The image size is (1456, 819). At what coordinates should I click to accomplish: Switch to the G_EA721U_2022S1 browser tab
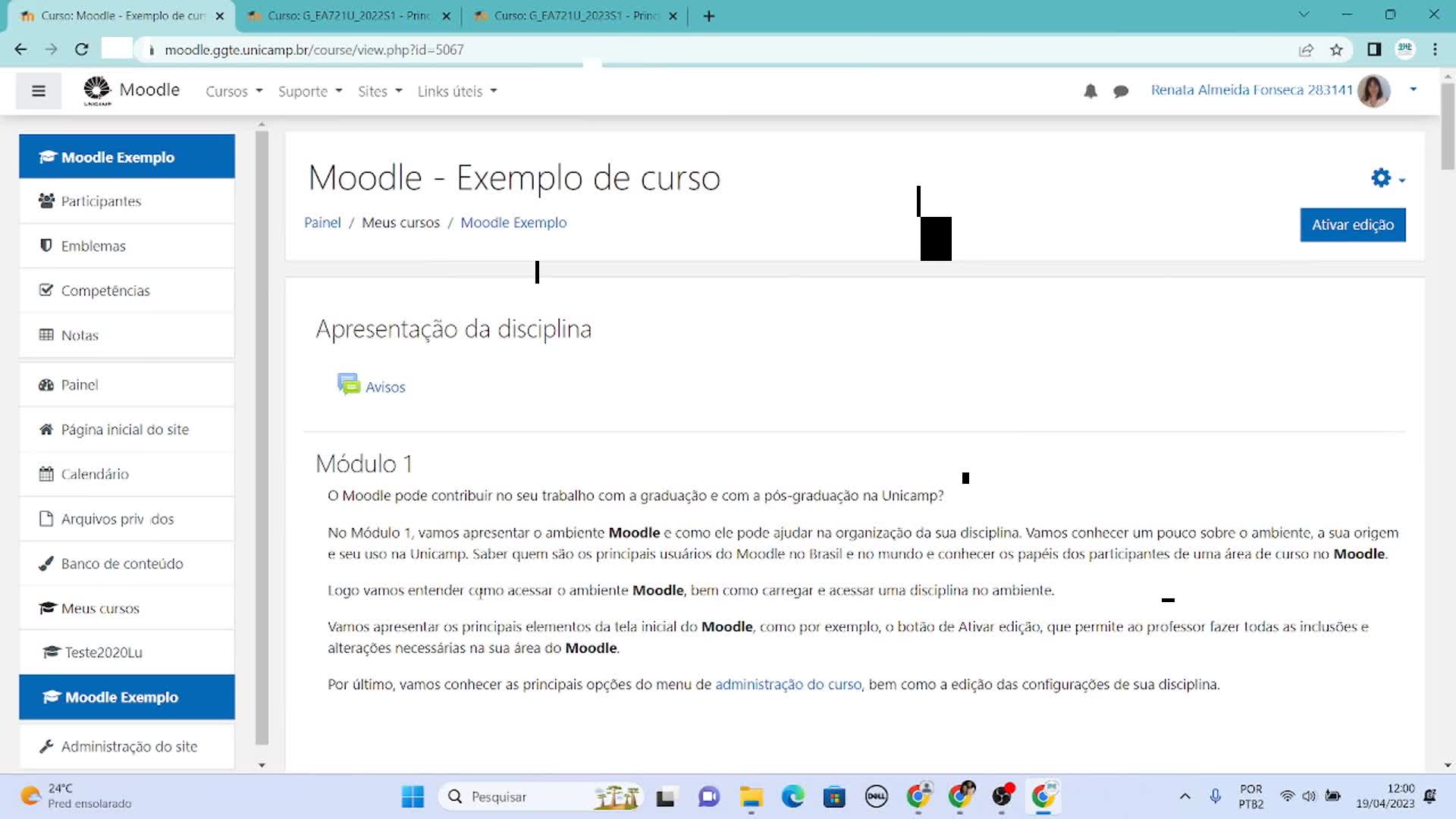[347, 15]
